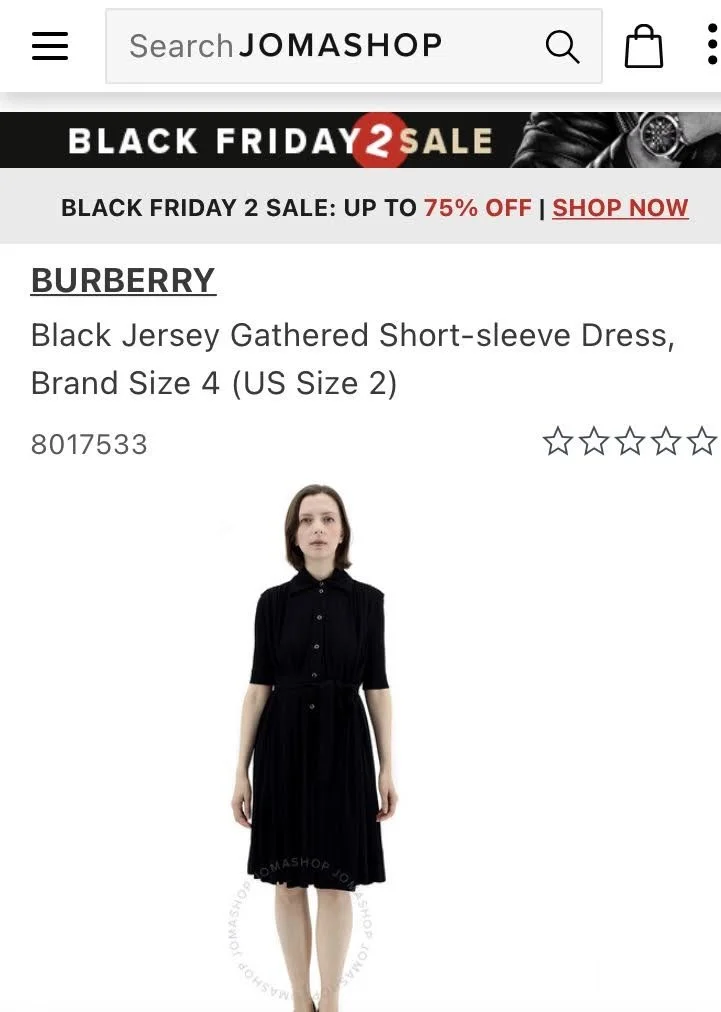Give the product five stars
The height and width of the screenshot is (1012, 721).
(702, 442)
